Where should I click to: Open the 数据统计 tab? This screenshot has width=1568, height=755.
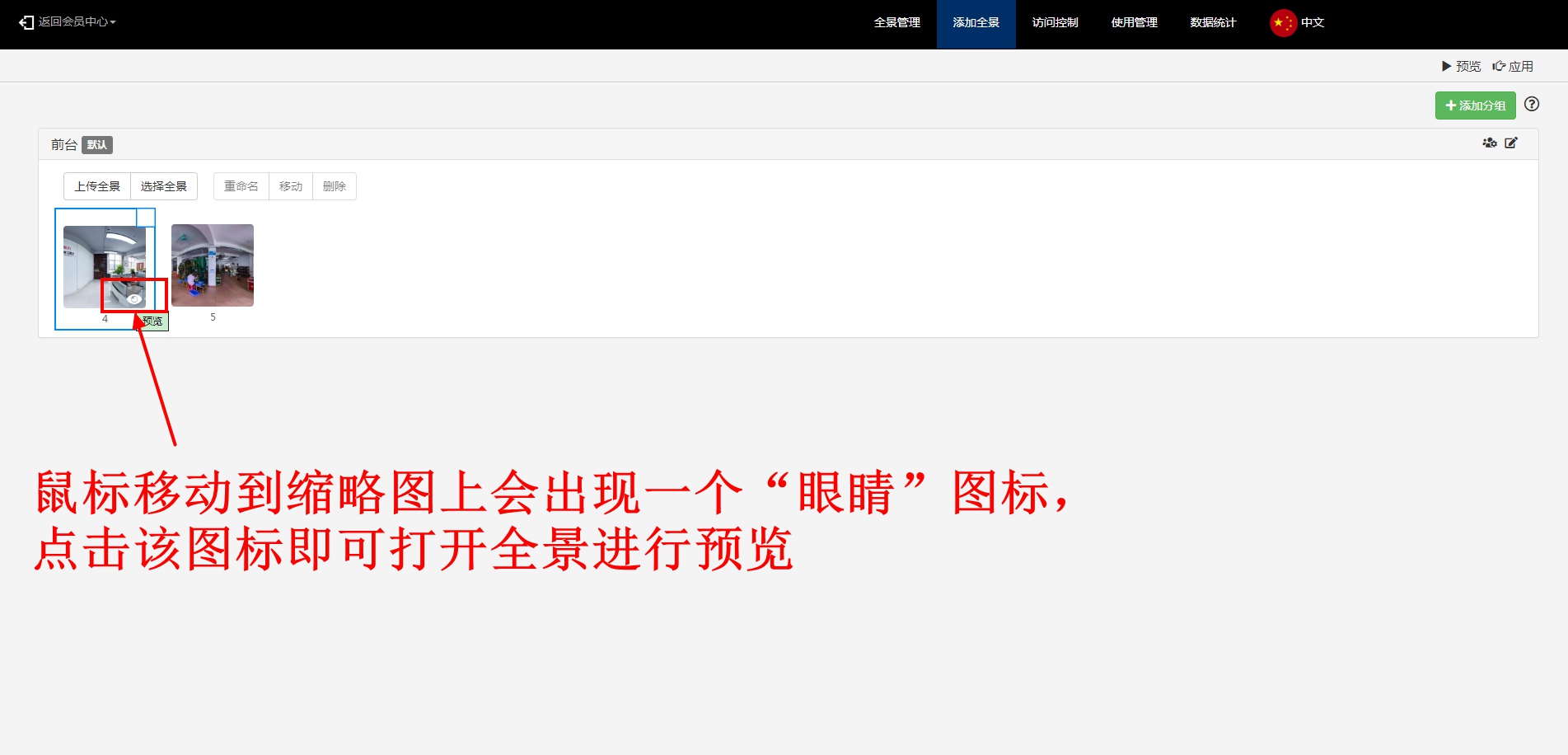coord(1213,23)
